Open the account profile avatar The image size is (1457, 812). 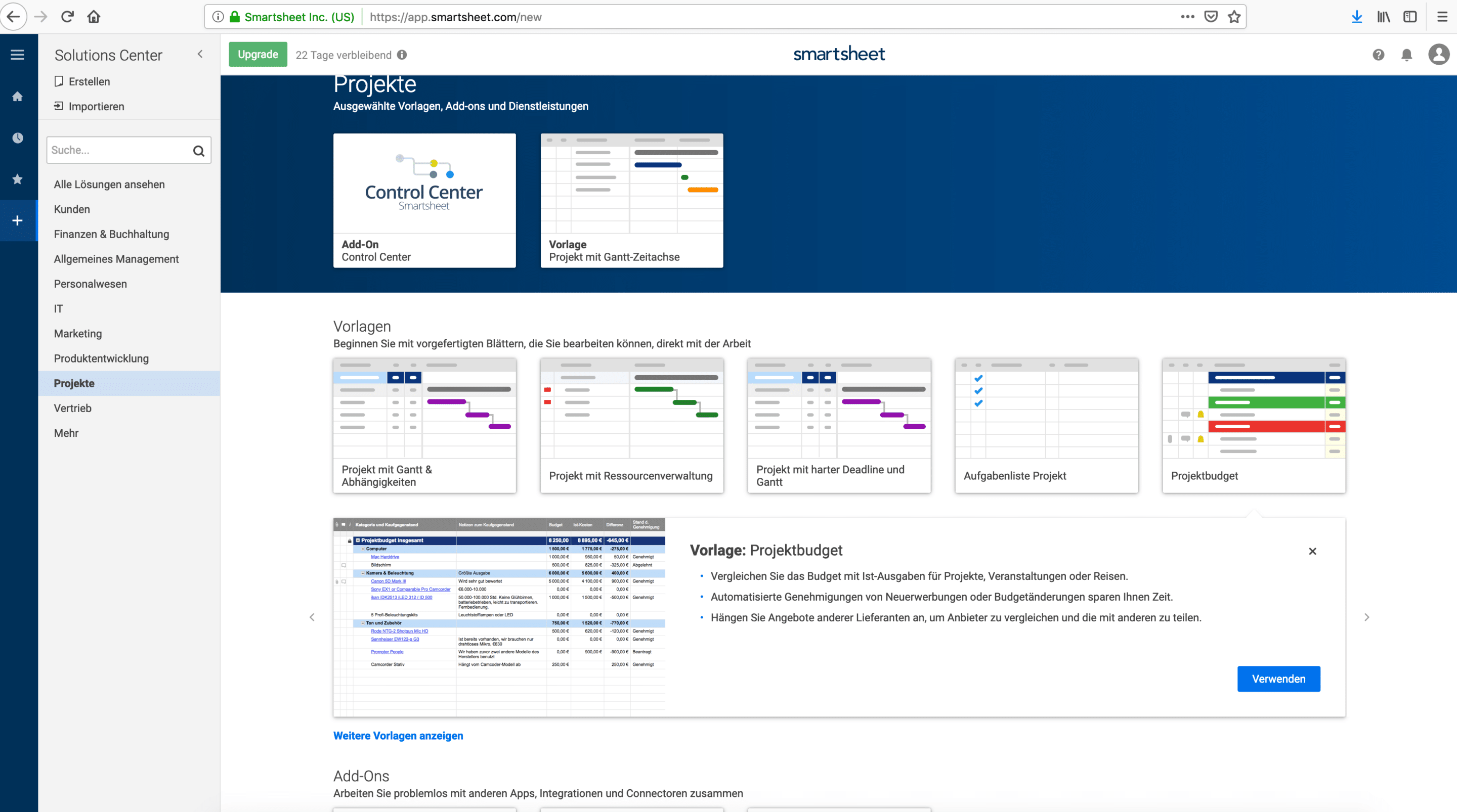pyautogui.click(x=1439, y=55)
